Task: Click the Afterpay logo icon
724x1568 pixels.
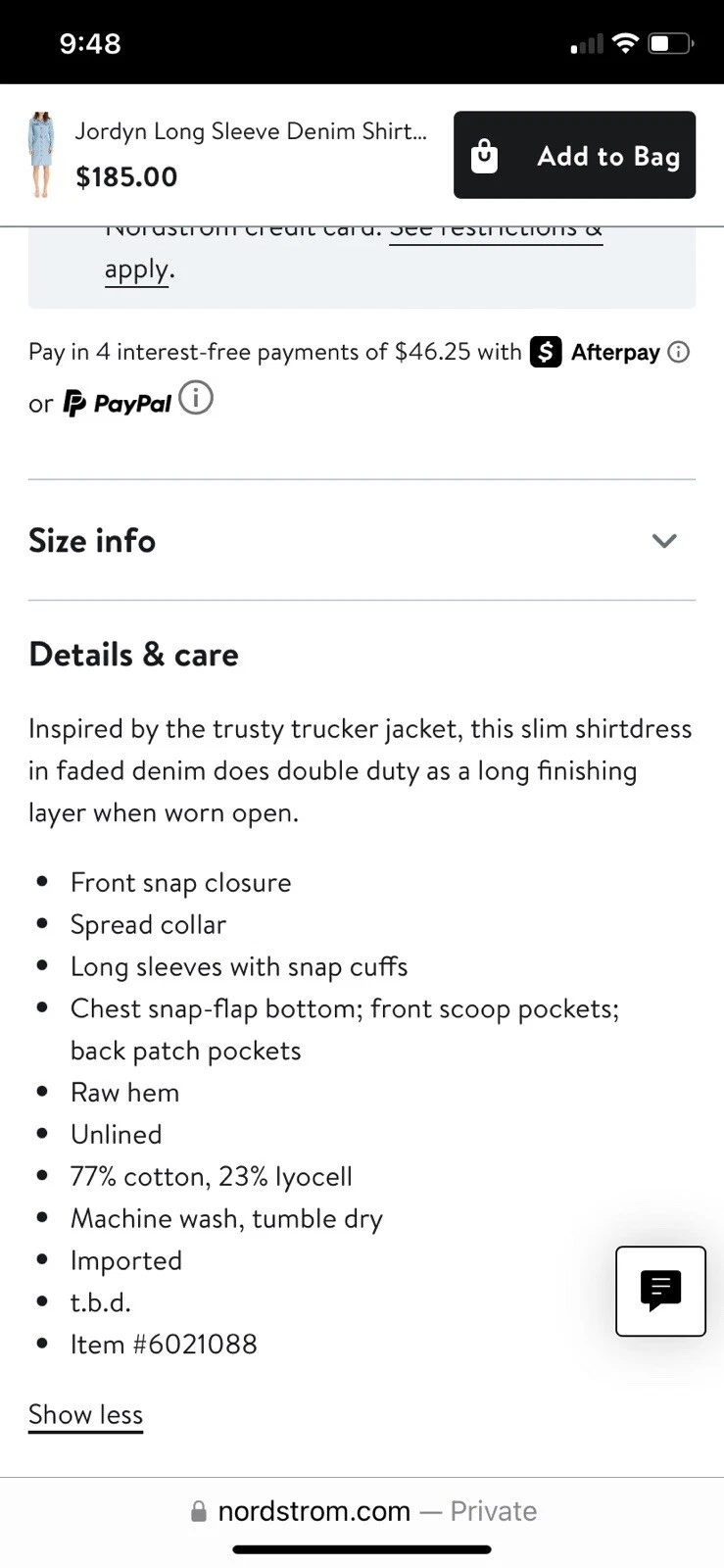Action: coord(546,352)
